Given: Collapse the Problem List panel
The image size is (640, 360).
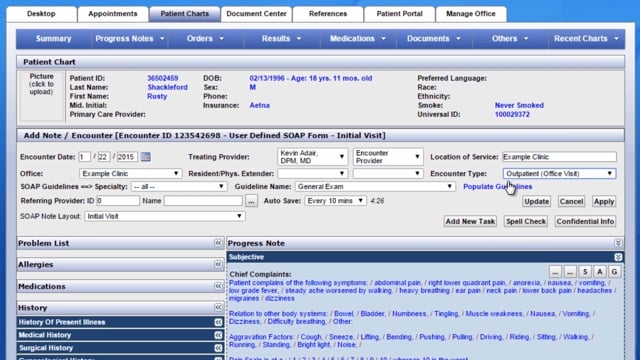Looking at the screenshot, I should (x=218, y=243).
